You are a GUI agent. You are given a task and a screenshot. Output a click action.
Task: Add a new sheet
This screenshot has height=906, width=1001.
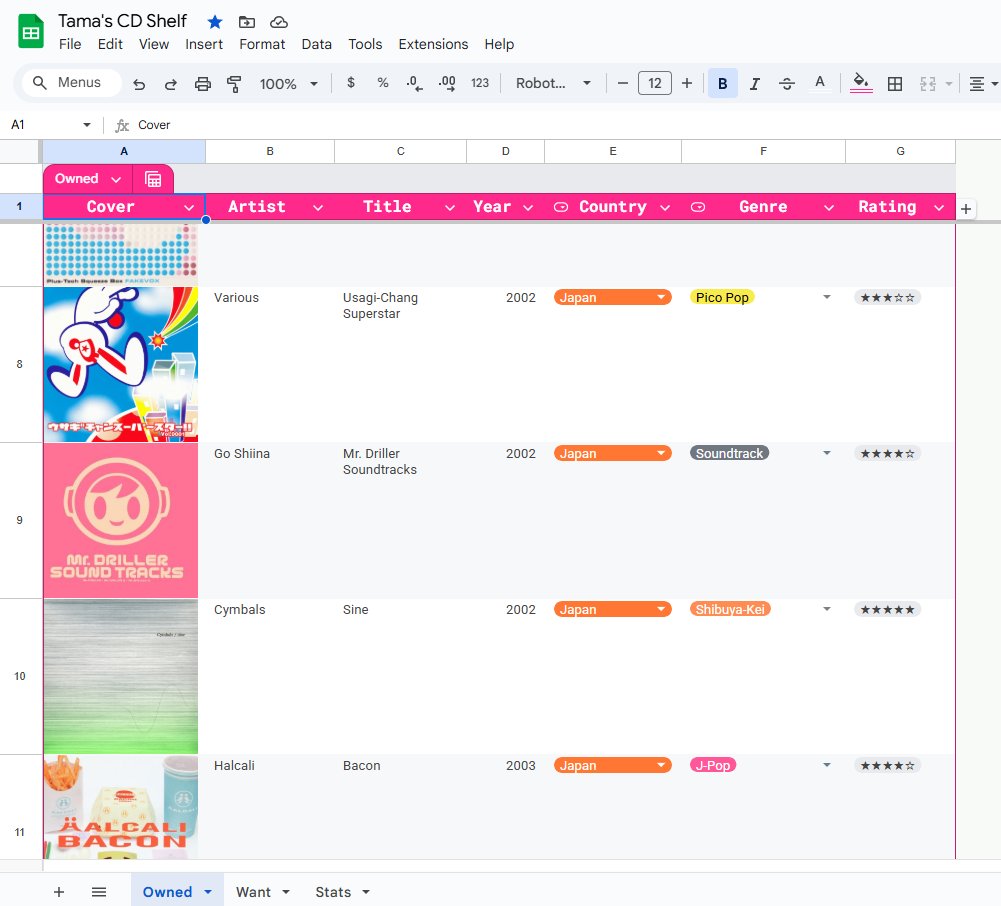click(59, 892)
